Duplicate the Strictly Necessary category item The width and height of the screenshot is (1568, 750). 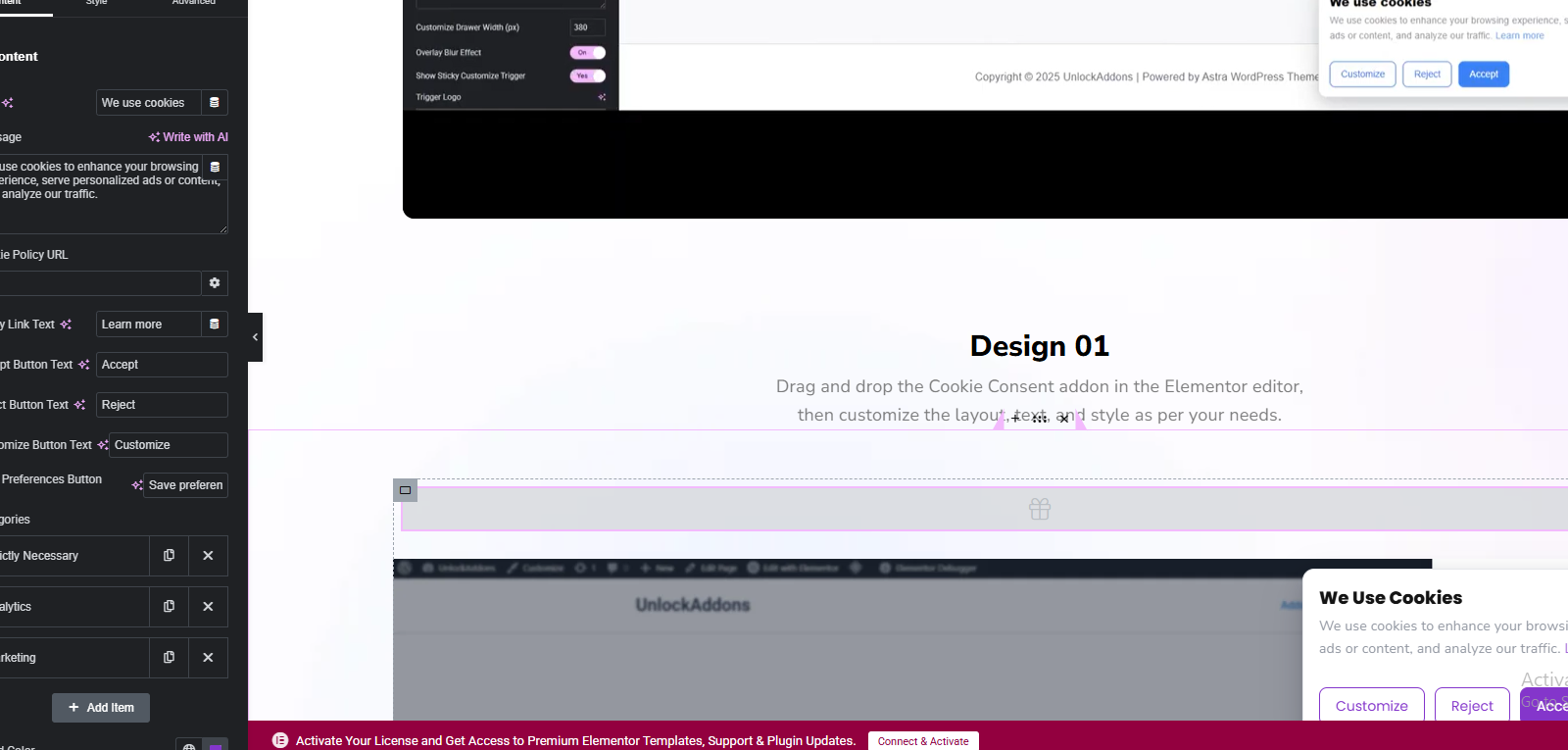click(169, 556)
